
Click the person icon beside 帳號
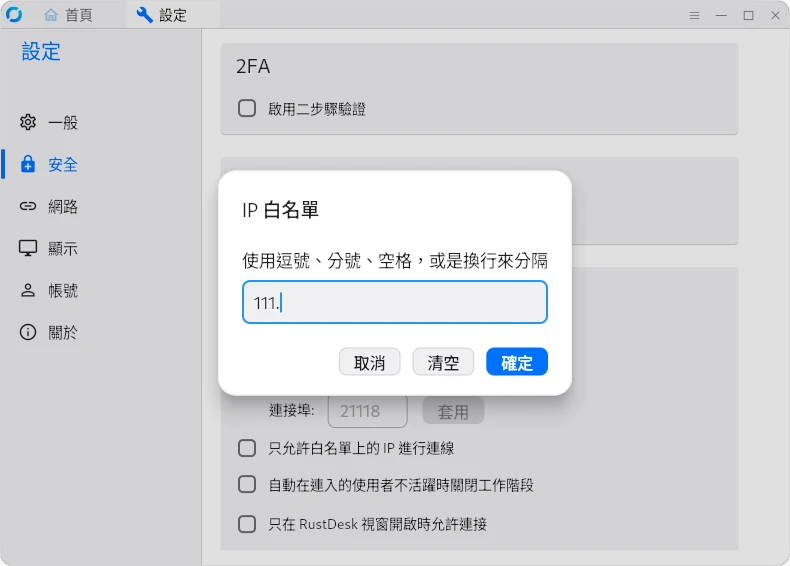(x=28, y=291)
